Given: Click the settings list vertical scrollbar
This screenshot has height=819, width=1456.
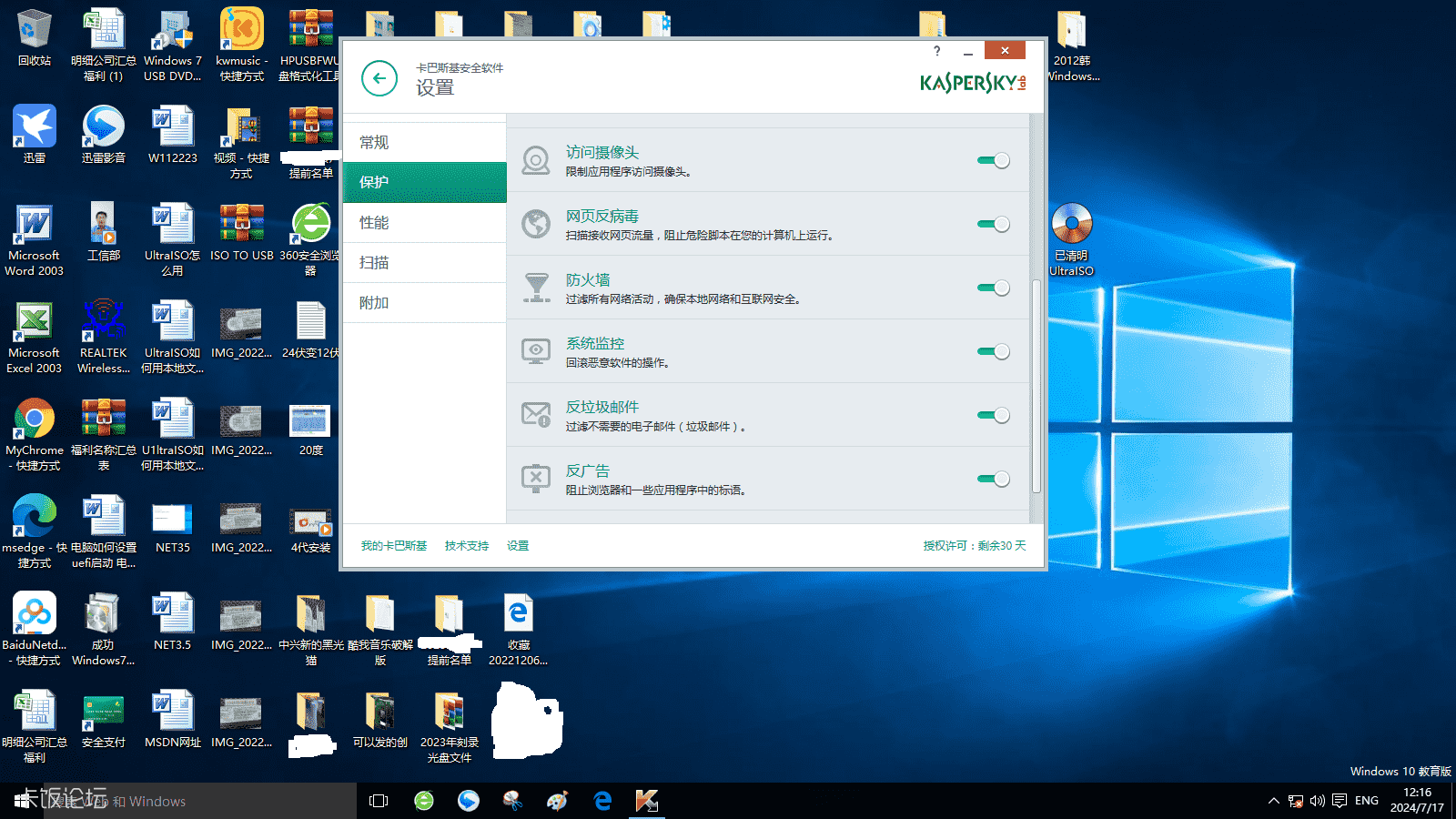Looking at the screenshot, I should click(1036, 385).
